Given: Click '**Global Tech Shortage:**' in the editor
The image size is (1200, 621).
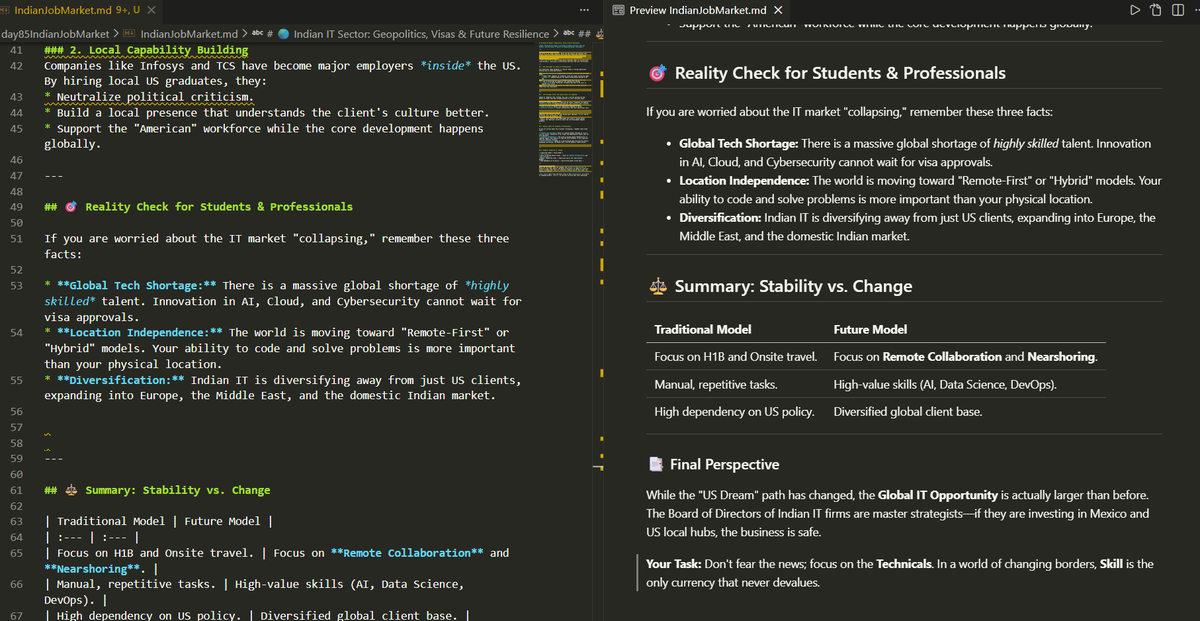Looking at the screenshot, I should point(137,286).
